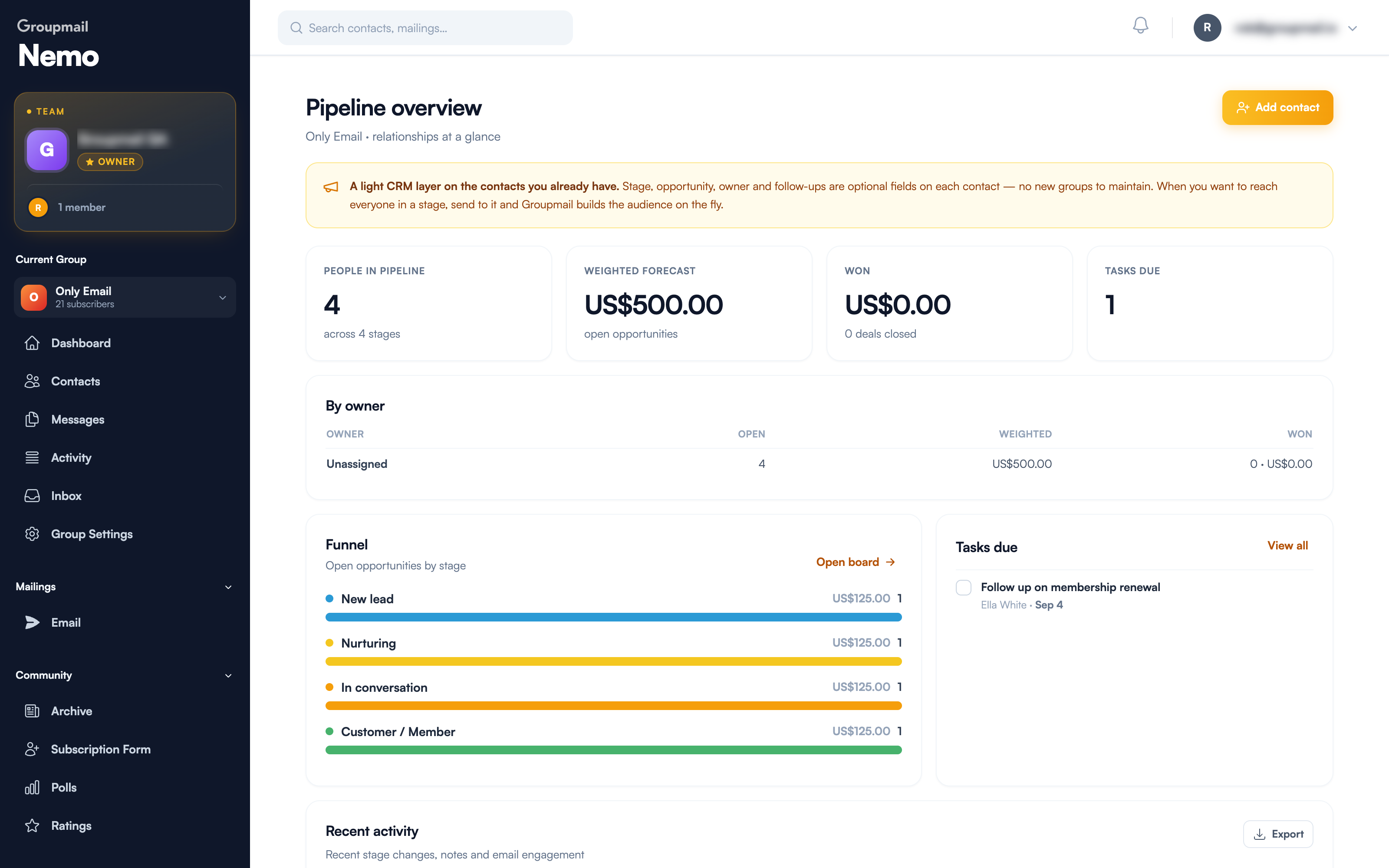Click the Recent activity heading
This screenshot has width=1389, height=868.
coord(372,831)
